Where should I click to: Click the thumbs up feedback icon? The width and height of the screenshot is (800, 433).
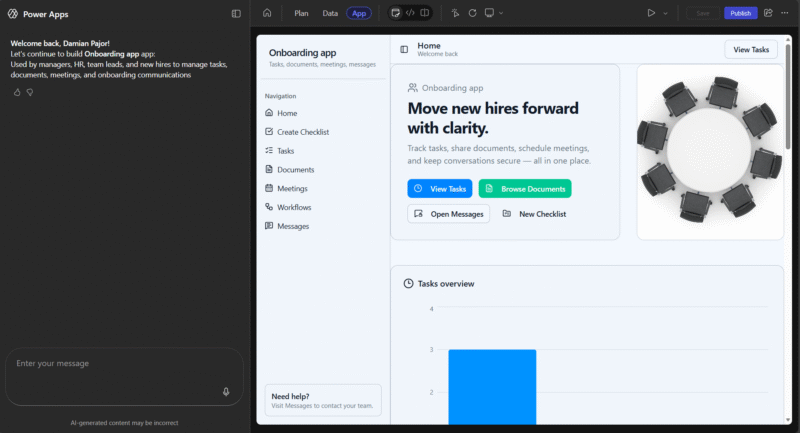coord(16,92)
